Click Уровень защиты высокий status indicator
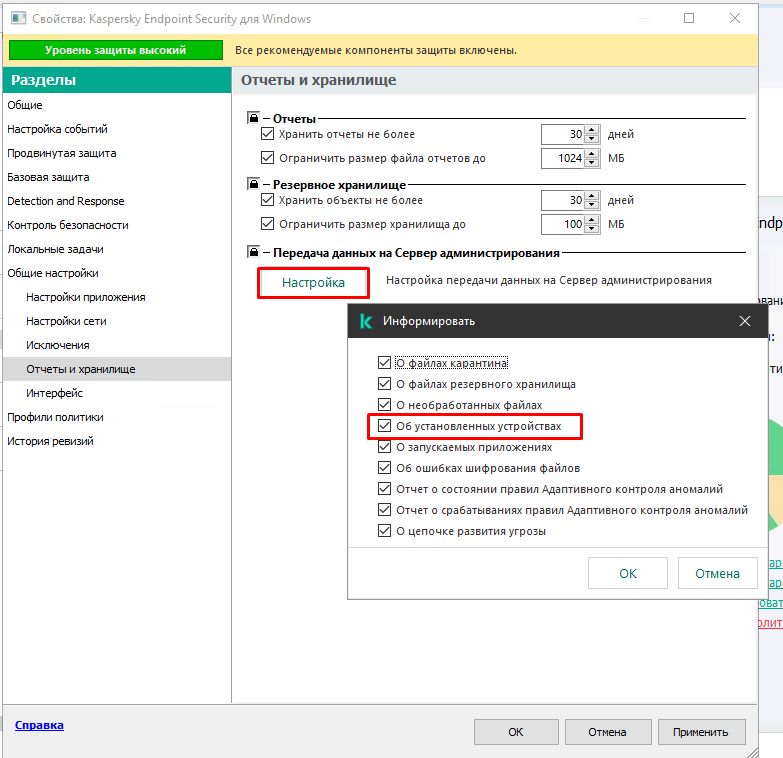 pos(116,50)
